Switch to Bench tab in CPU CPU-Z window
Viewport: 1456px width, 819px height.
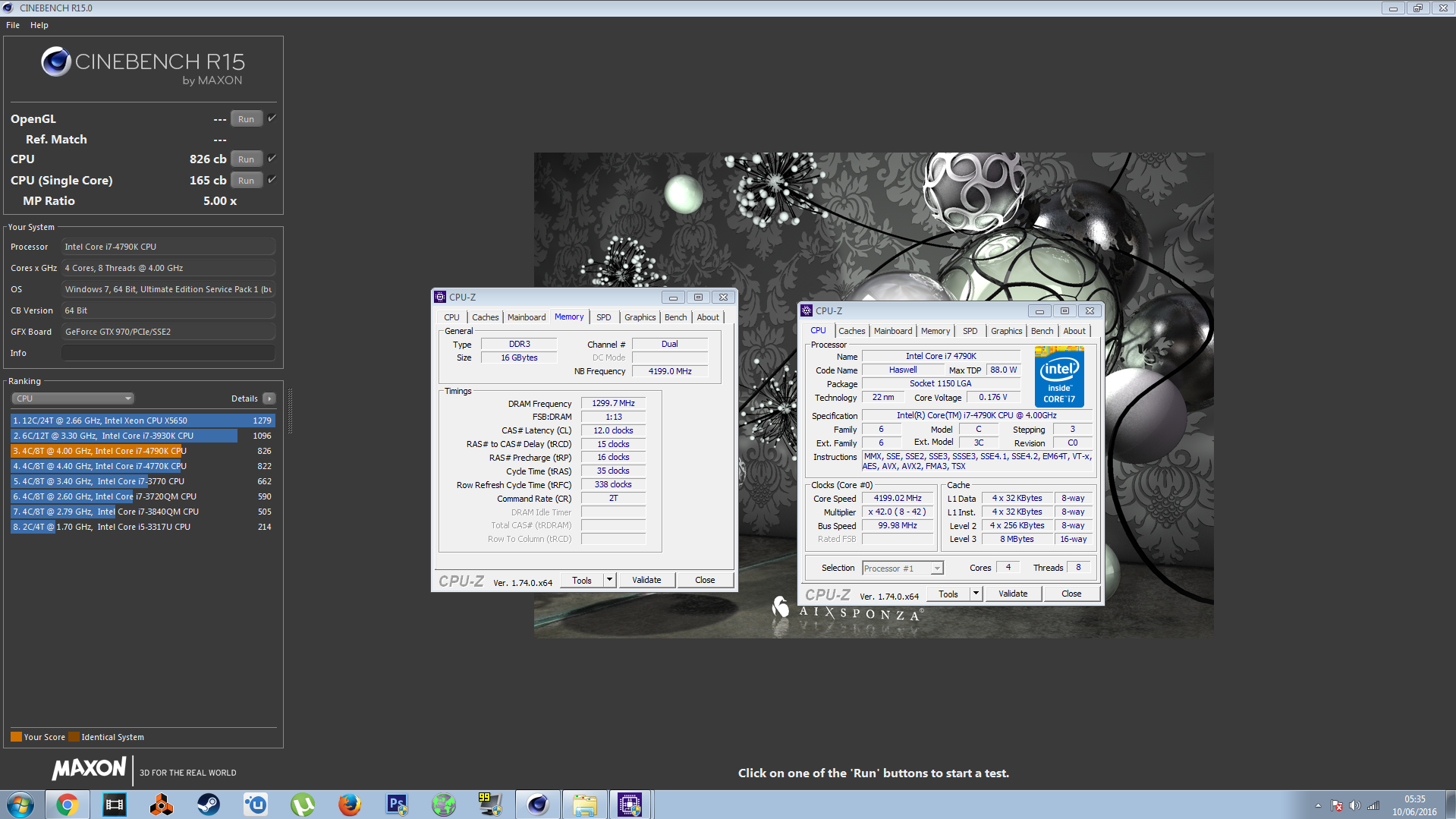pyautogui.click(x=1042, y=331)
